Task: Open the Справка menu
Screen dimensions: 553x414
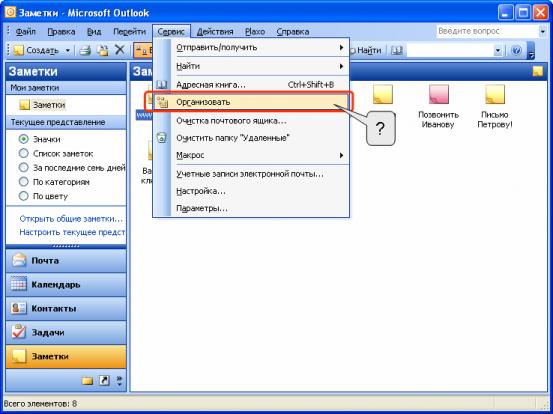Action: tap(292, 31)
